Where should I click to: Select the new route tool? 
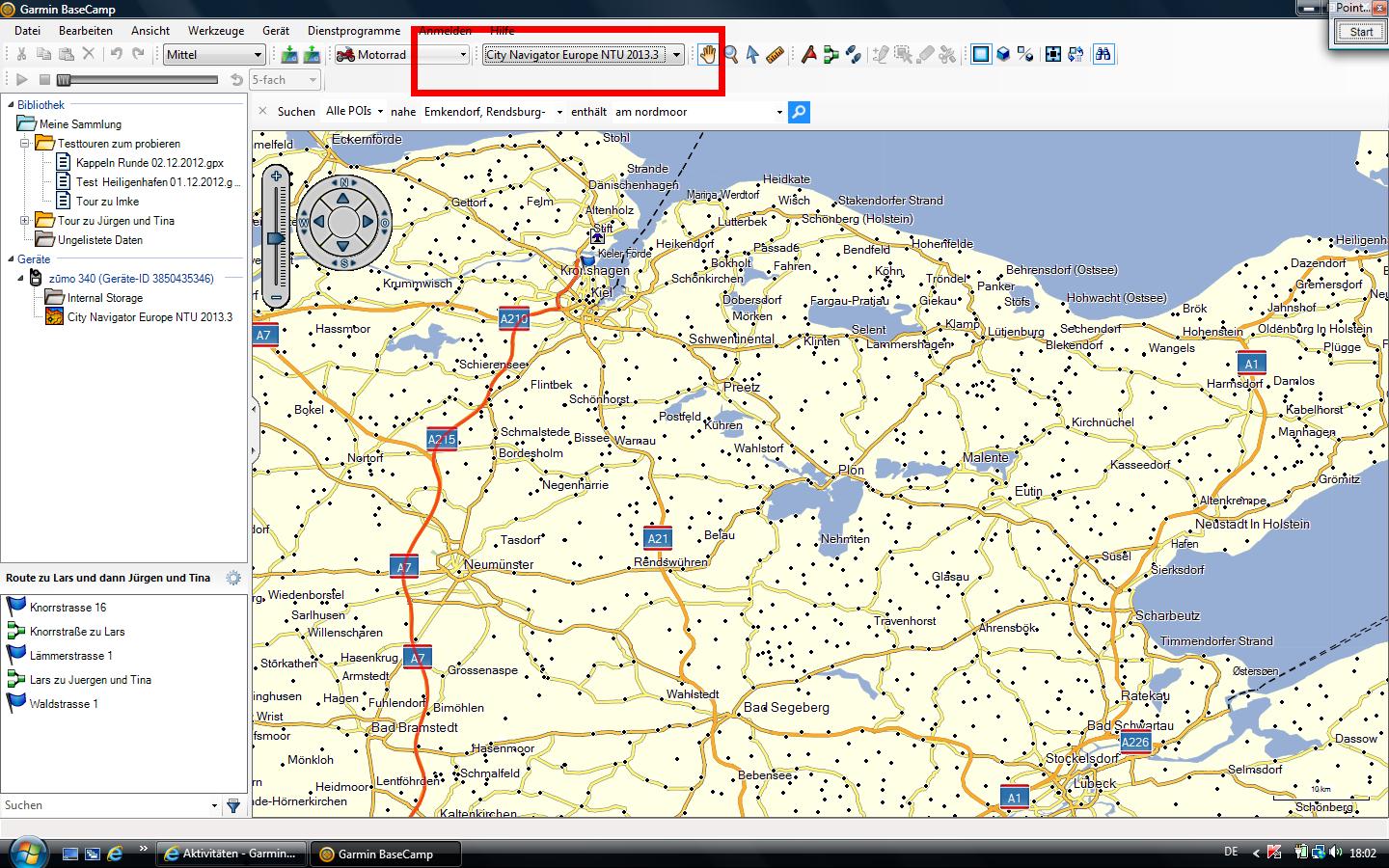[831, 55]
